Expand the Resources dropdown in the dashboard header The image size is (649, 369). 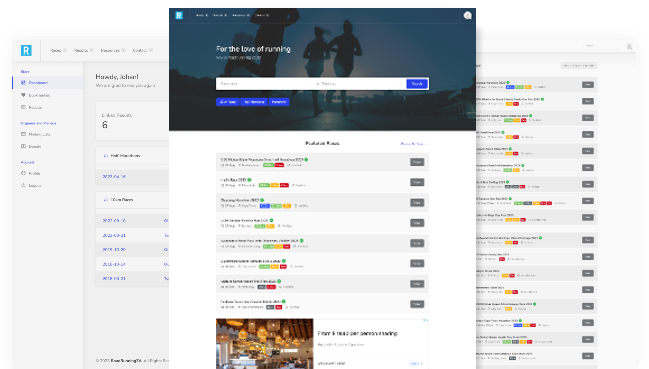pos(113,50)
